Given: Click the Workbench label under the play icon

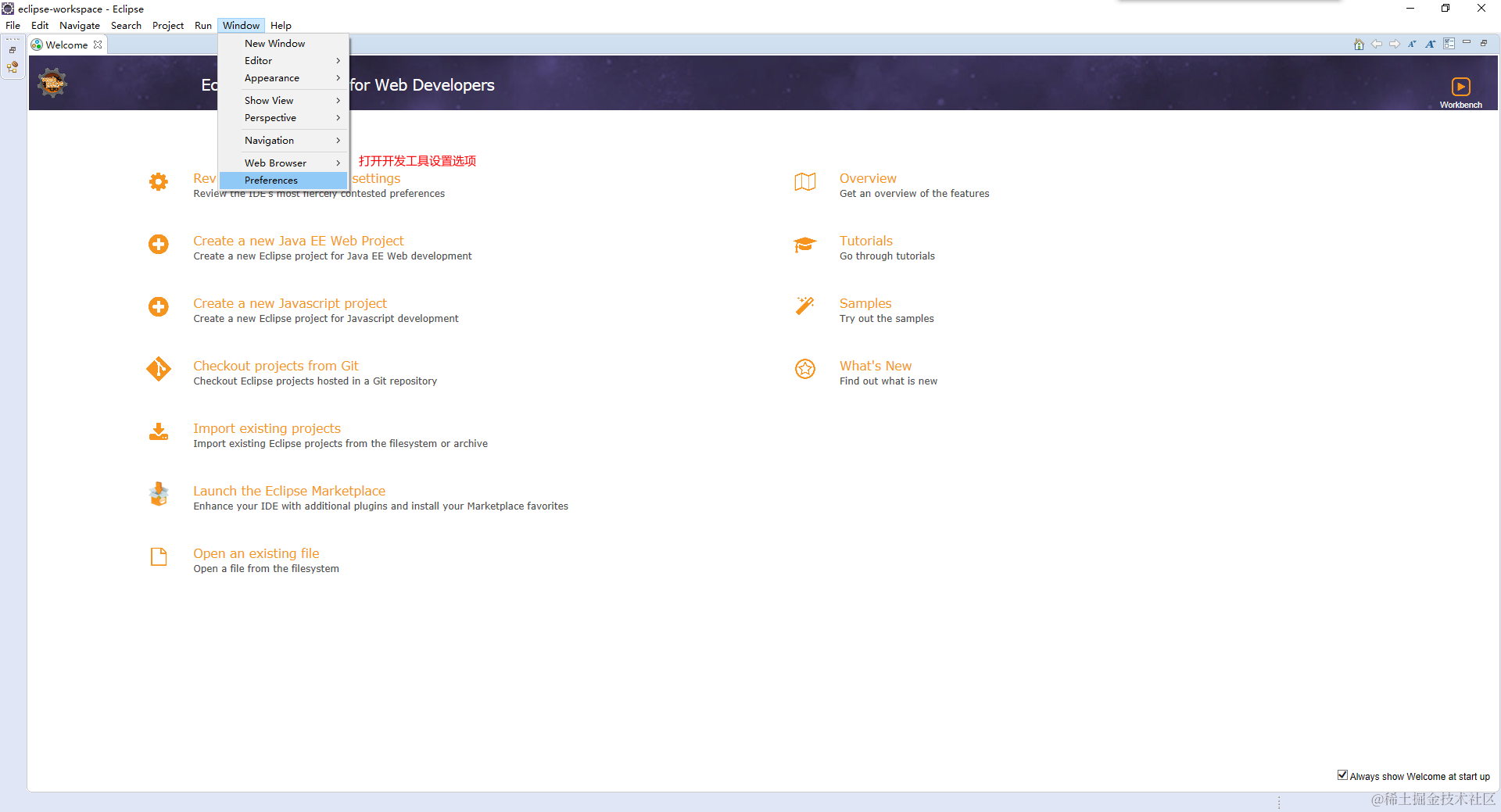Looking at the screenshot, I should click(1460, 105).
